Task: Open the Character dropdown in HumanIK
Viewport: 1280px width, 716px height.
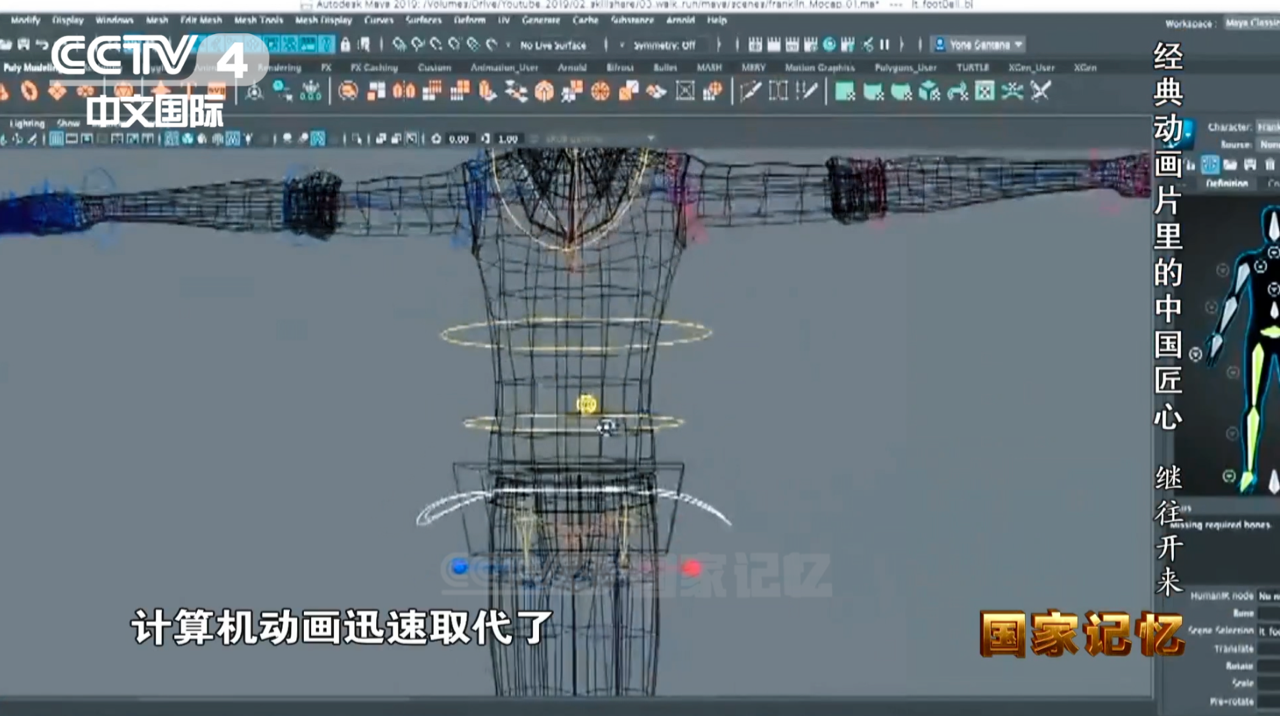Action: [x=1267, y=127]
